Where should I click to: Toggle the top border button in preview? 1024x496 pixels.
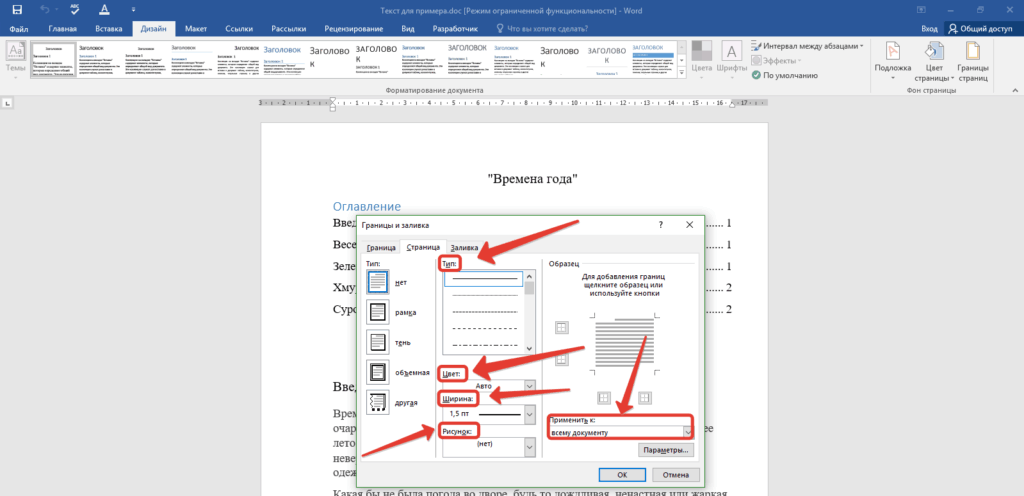coord(561,328)
